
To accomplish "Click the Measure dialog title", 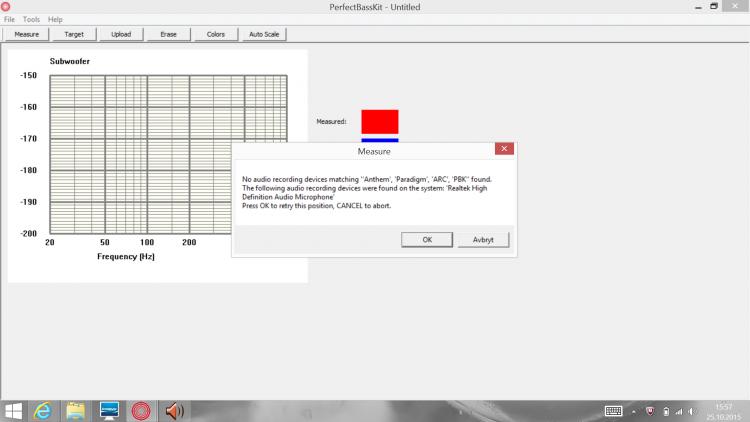I will point(374,151).
